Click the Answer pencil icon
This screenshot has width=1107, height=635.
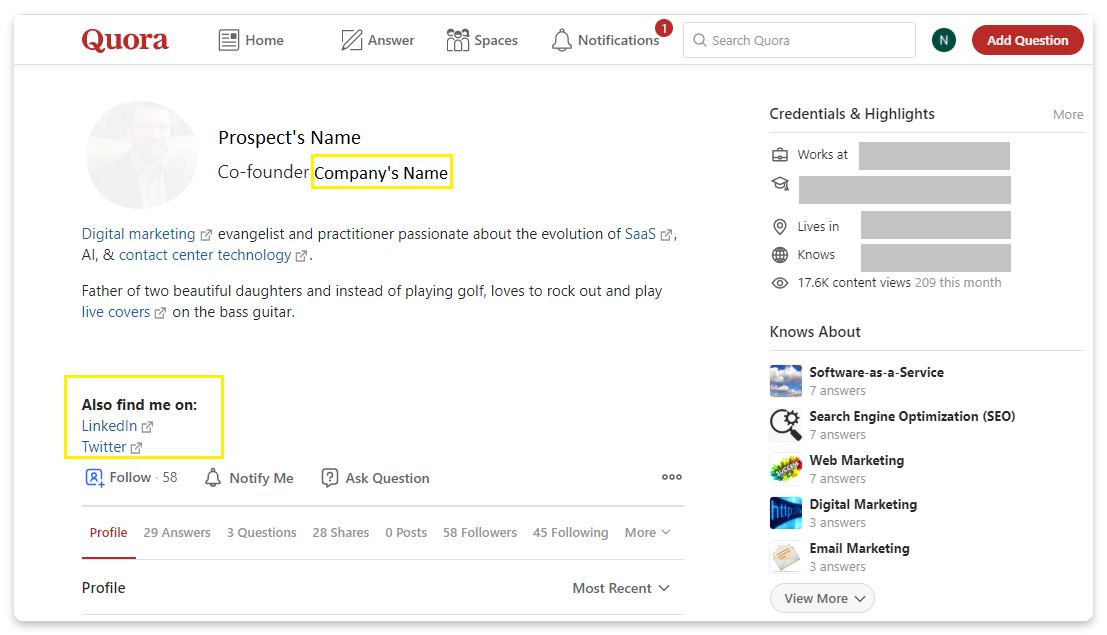(352, 40)
